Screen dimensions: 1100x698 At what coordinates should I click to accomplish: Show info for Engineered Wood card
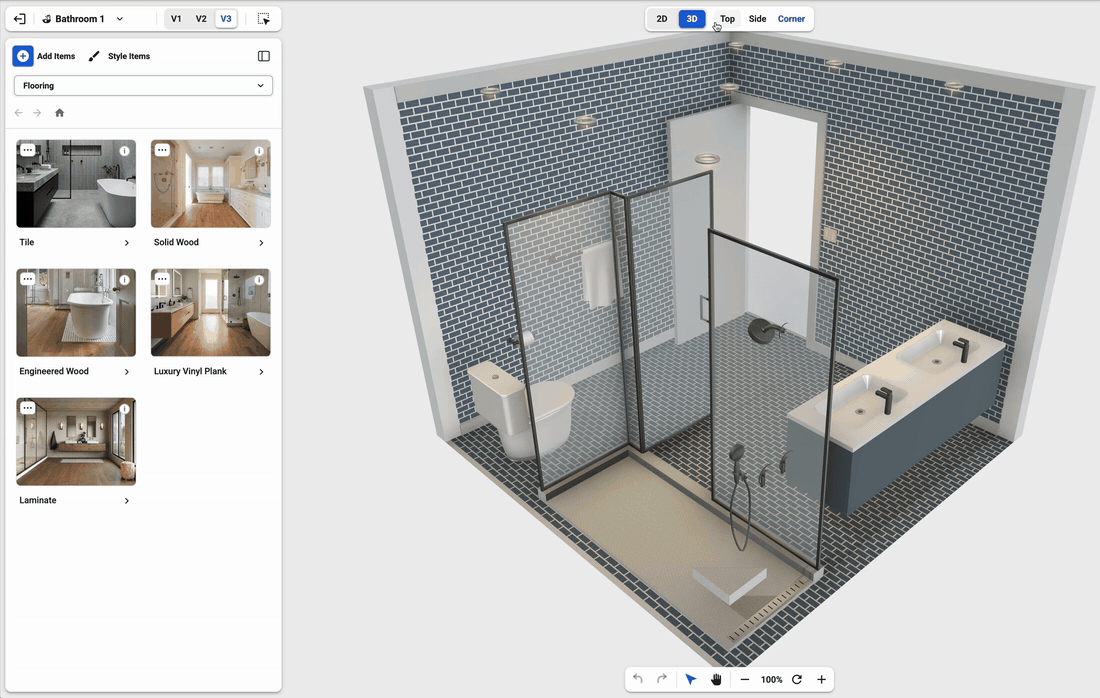[x=124, y=280]
